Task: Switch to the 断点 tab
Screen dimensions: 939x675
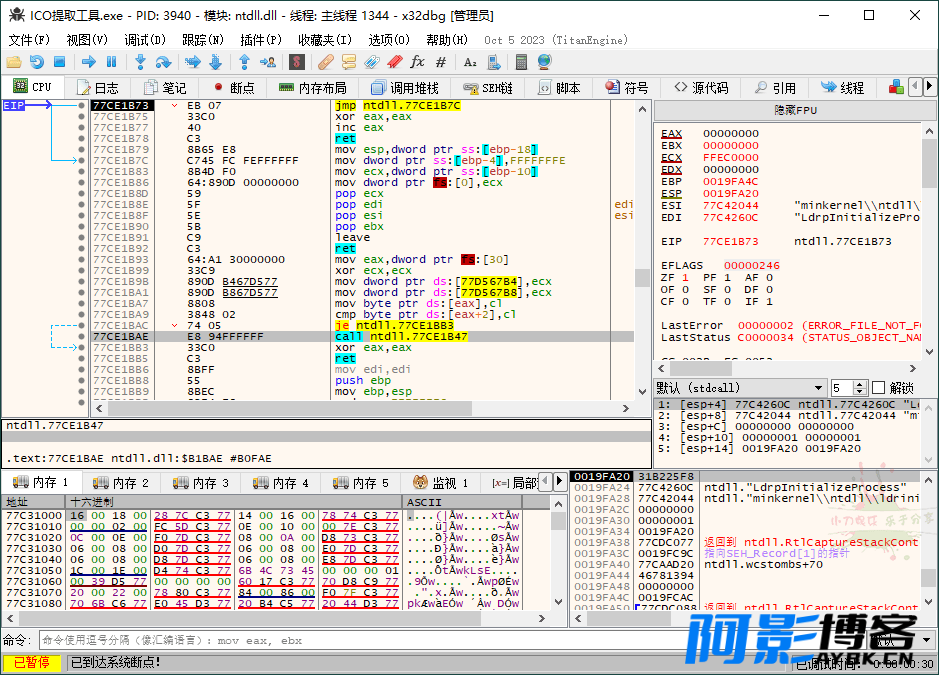Action: coord(234,88)
